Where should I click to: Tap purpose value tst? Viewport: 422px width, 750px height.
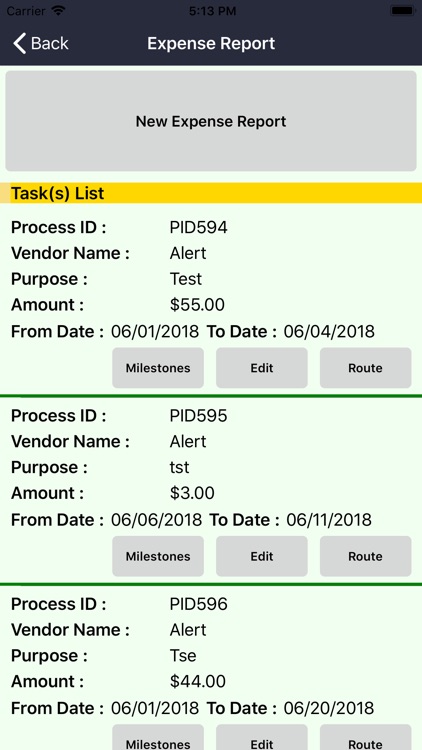click(179, 468)
